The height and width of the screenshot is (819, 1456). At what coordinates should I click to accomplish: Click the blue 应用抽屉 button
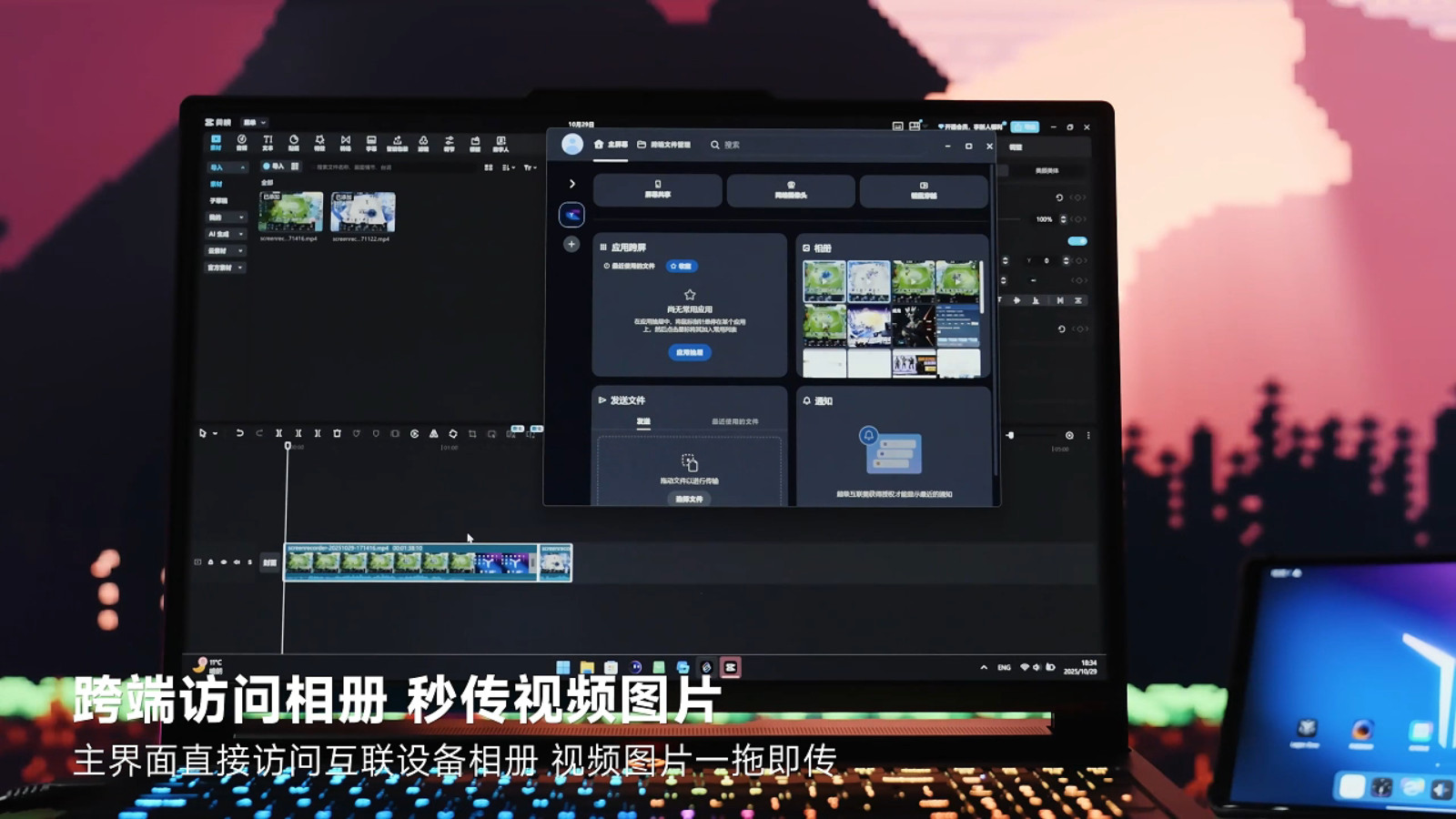[690, 352]
